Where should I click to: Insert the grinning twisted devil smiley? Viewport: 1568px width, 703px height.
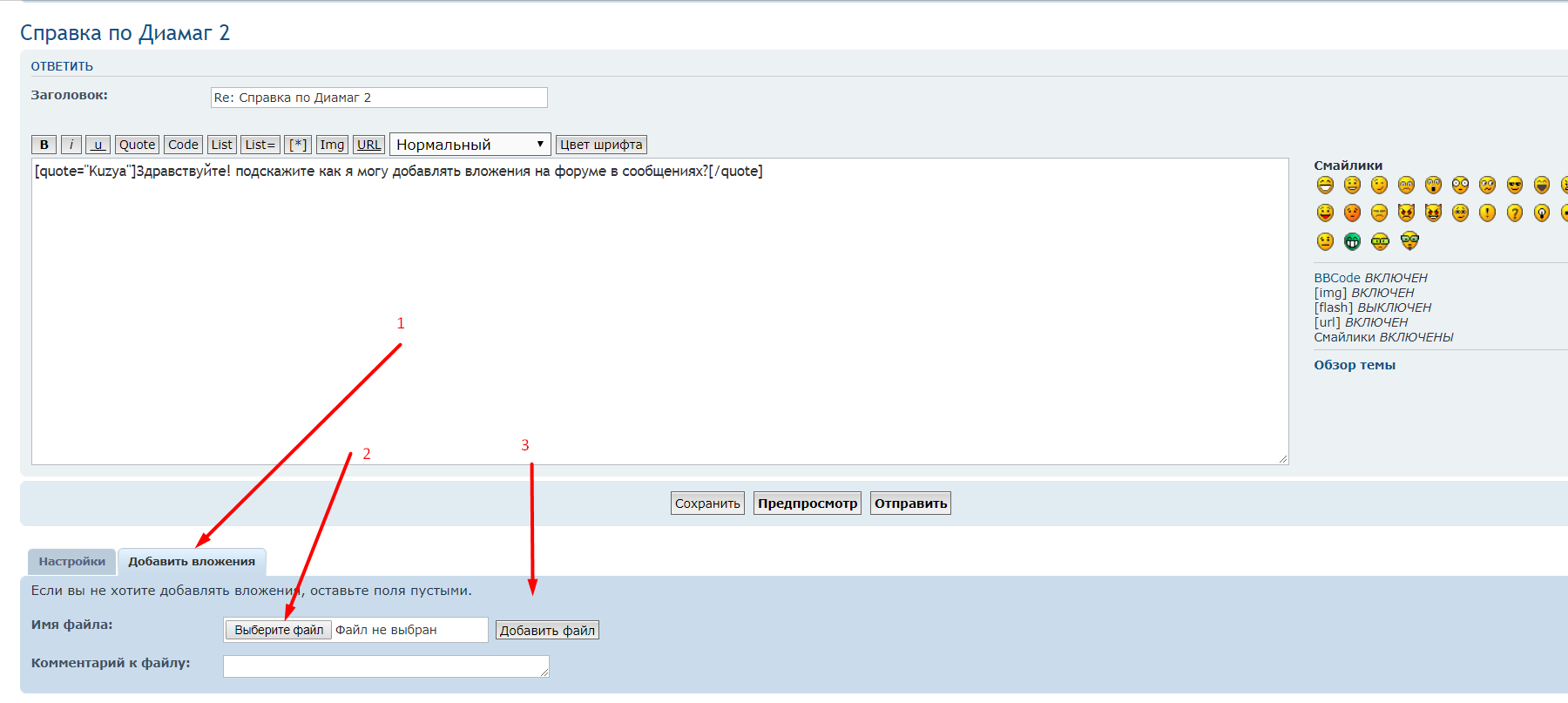click(x=1433, y=213)
